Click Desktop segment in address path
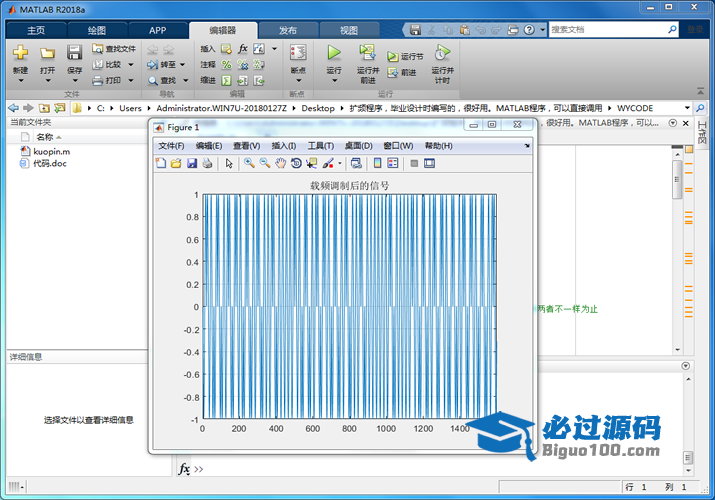The height and width of the screenshot is (500, 715). point(318,108)
